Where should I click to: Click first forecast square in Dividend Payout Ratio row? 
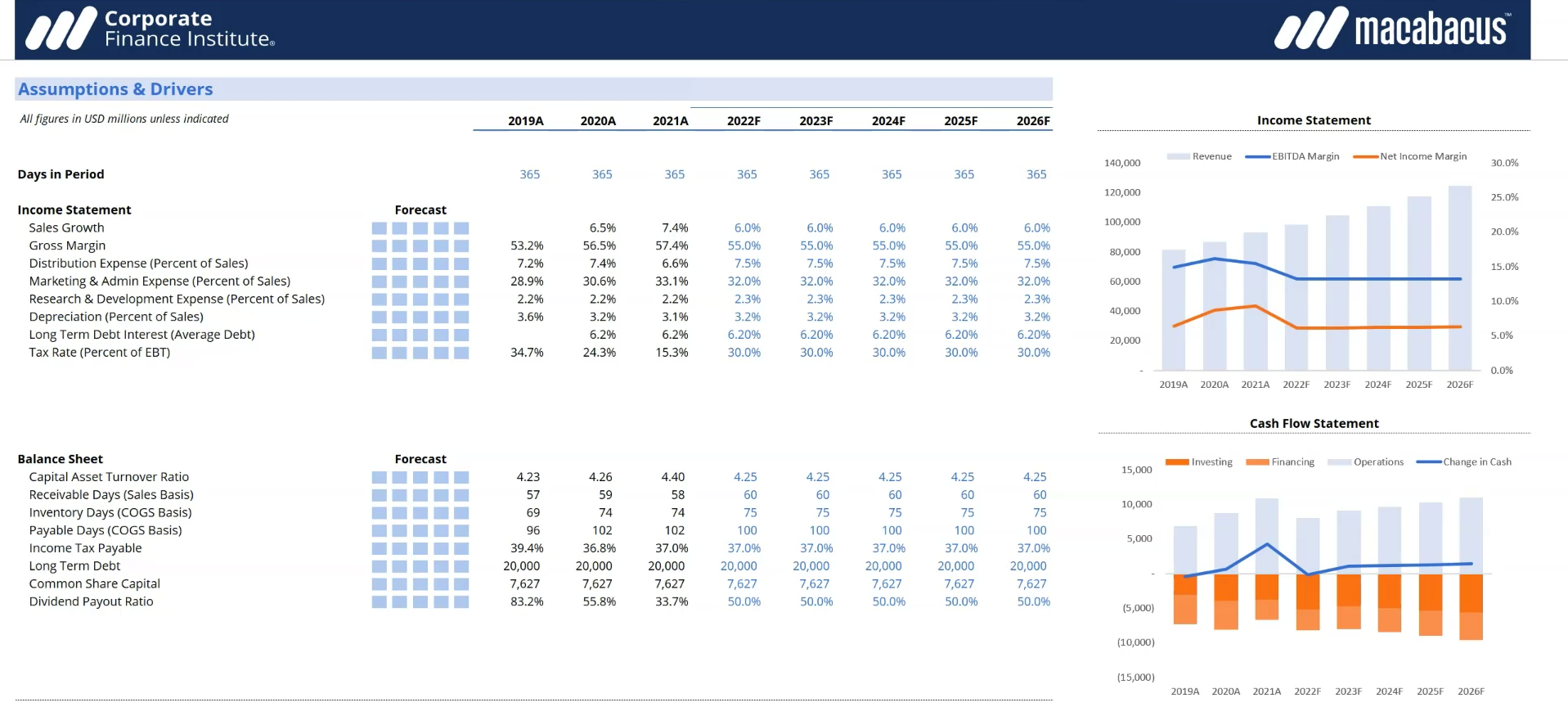pos(379,601)
